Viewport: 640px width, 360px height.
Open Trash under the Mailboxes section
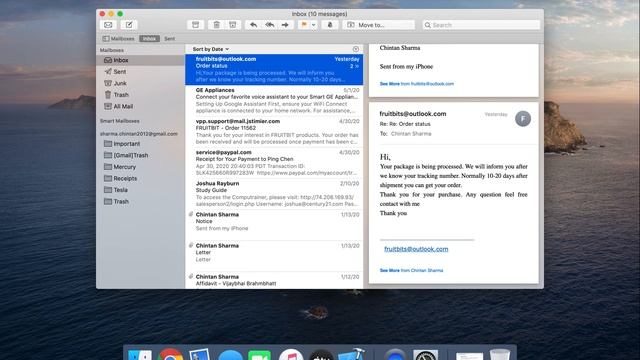[x=140, y=95]
